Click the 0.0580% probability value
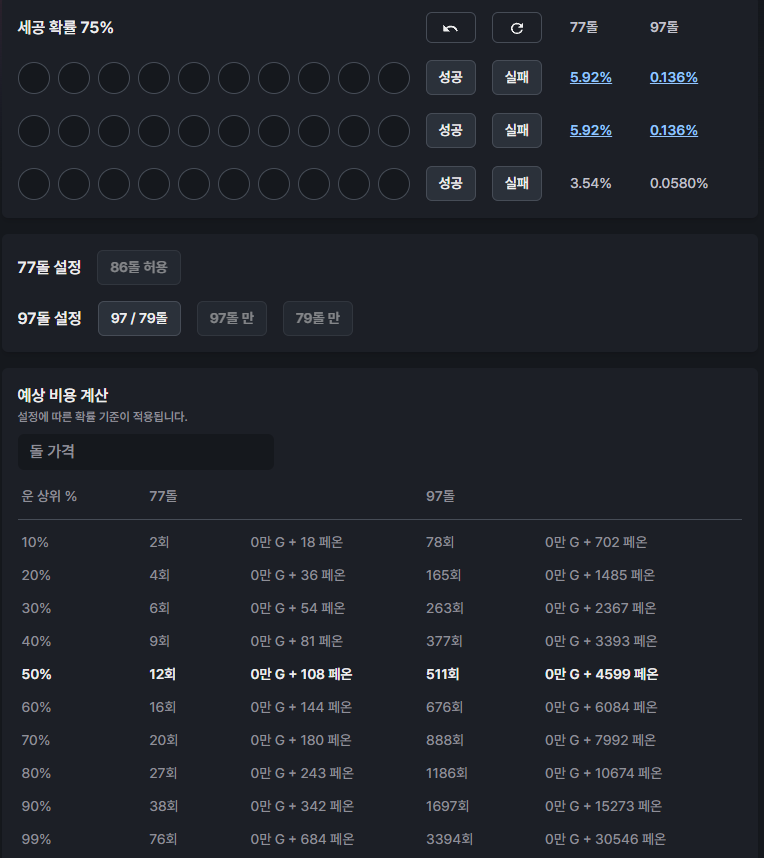The height and width of the screenshot is (858, 764). [x=679, y=183]
